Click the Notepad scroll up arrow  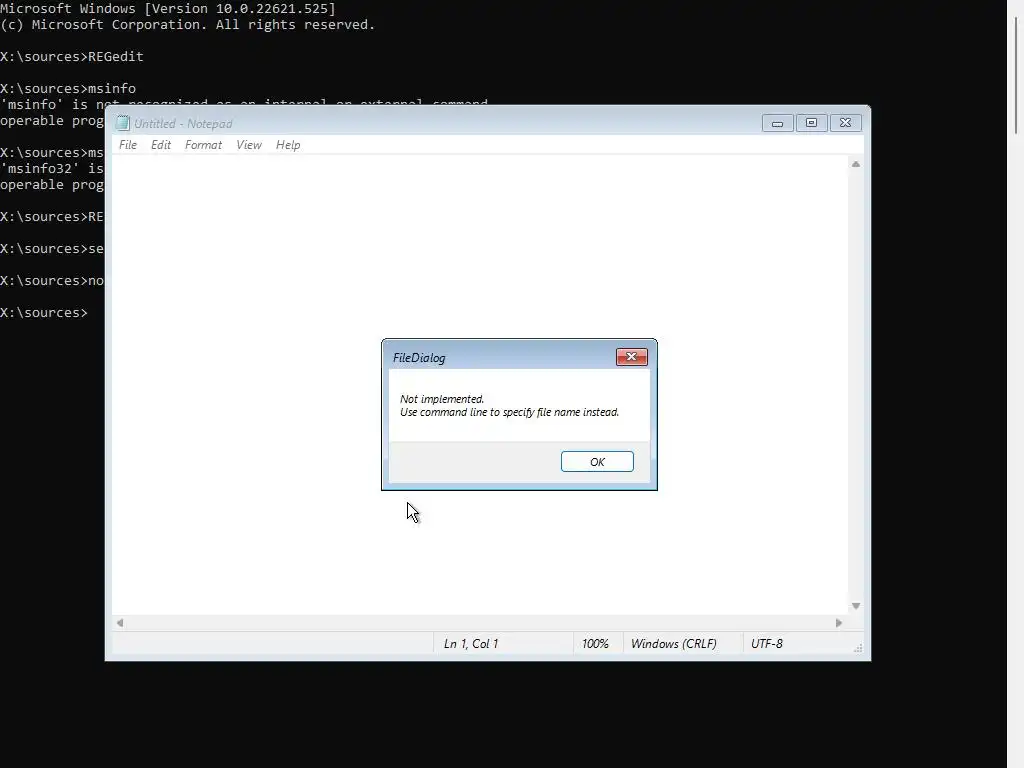pyautogui.click(x=856, y=165)
